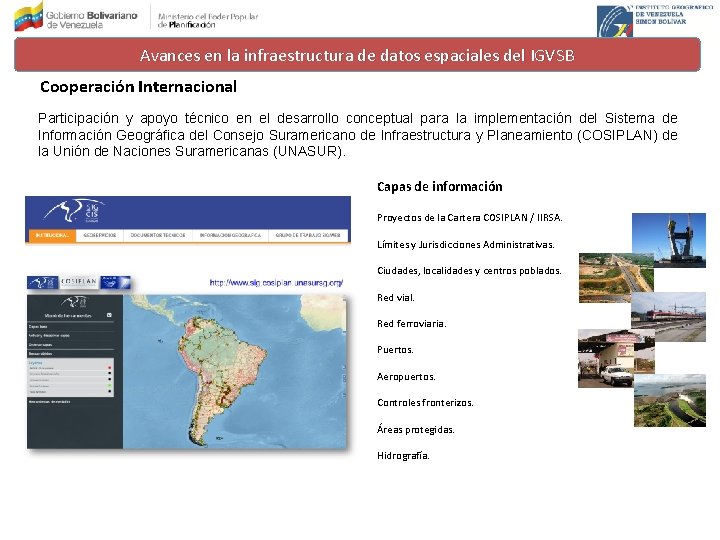Click the 'Capas de información' heading

[439, 186]
